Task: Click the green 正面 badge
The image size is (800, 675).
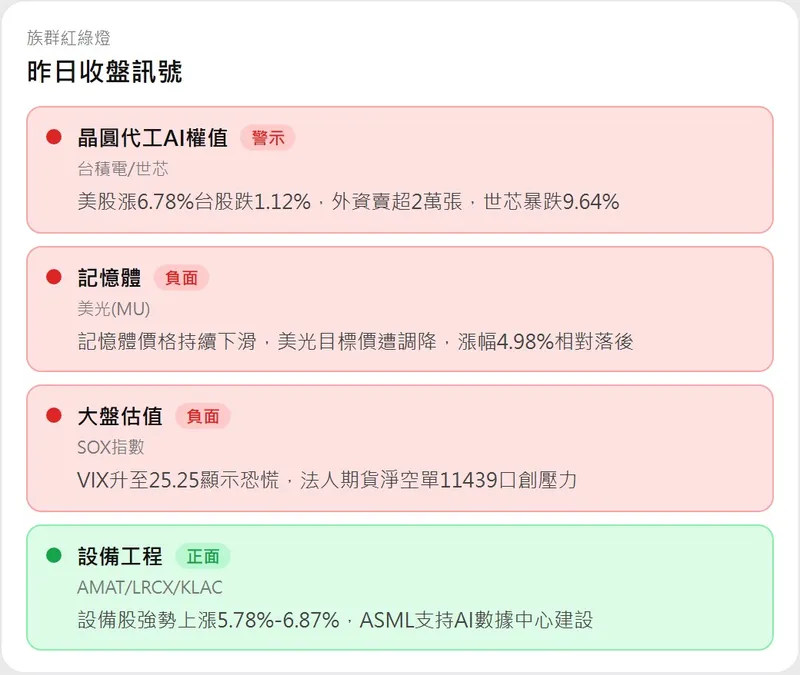Action: (x=203, y=555)
